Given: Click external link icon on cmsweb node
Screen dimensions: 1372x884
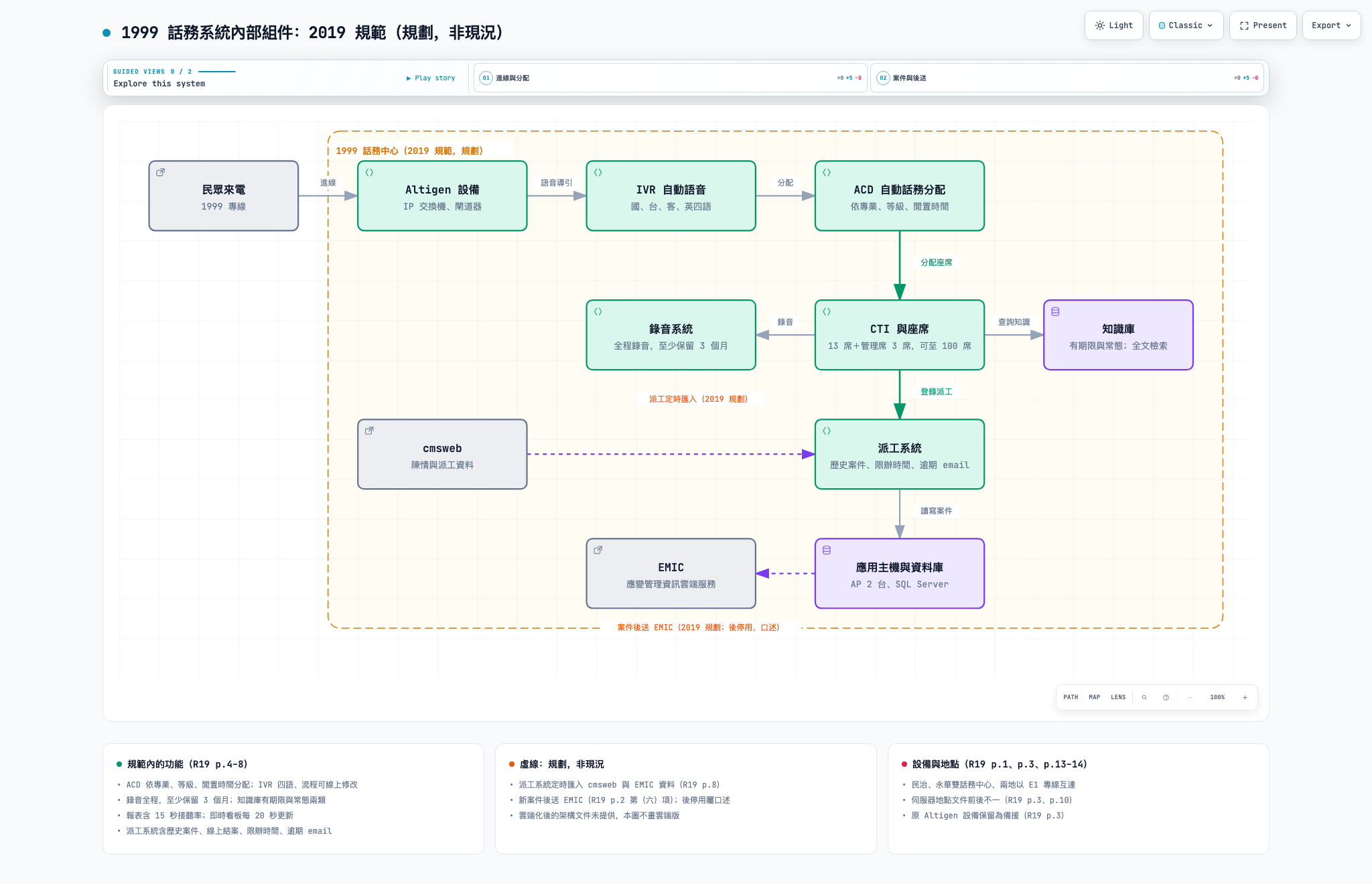Looking at the screenshot, I should [369, 431].
